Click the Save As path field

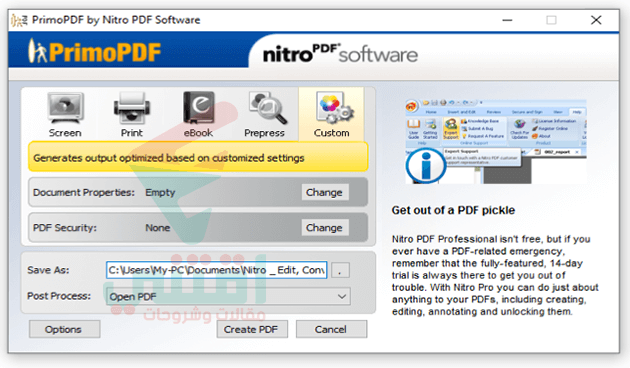coord(217,270)
